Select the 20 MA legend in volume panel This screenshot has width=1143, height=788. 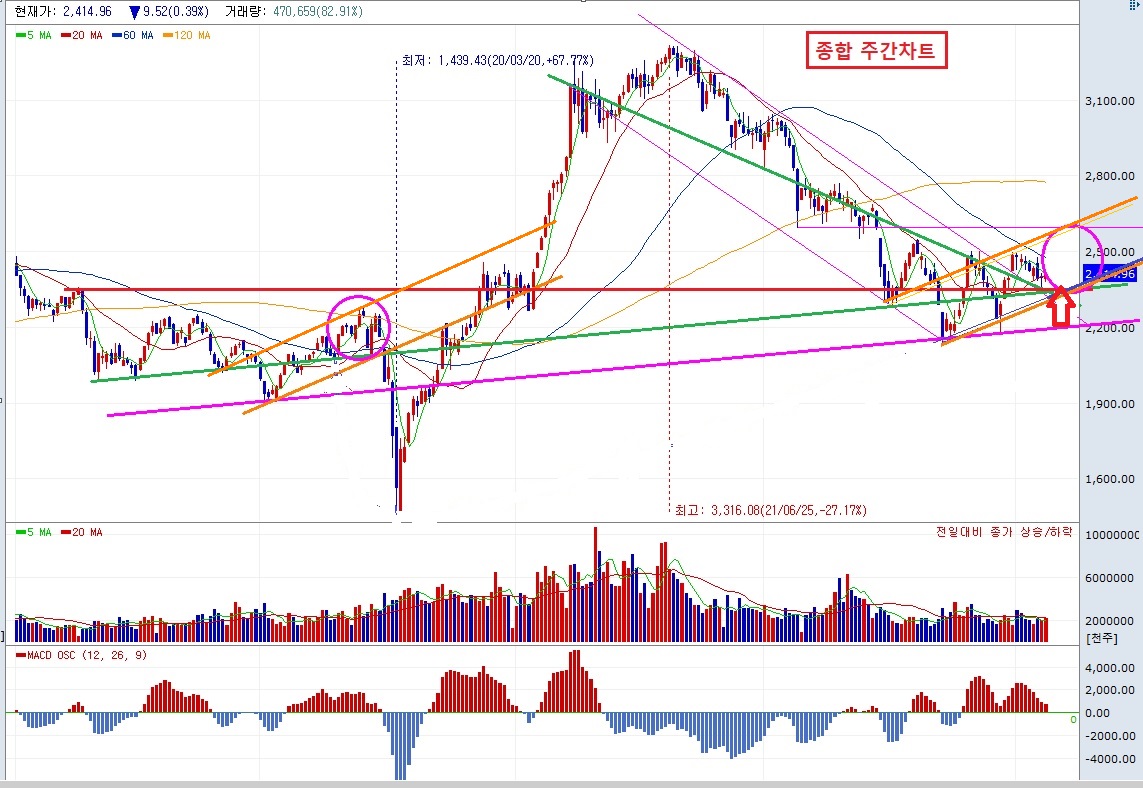(x=82, y=532)
